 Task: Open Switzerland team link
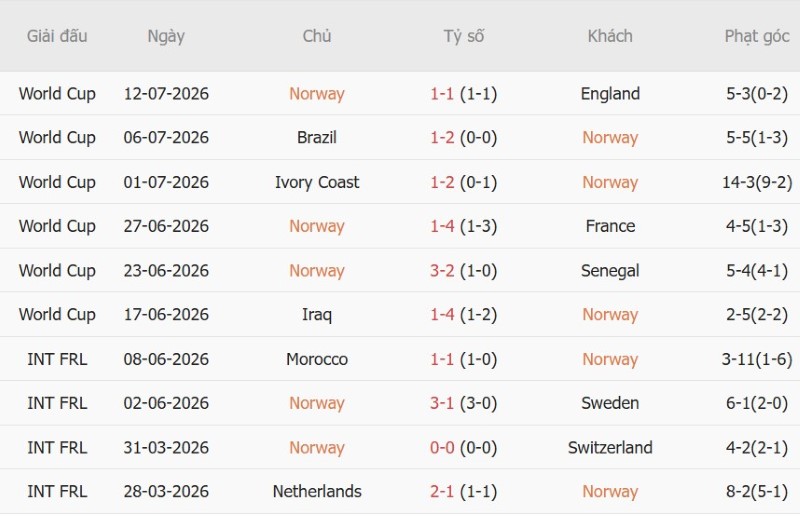pyautogui.click(x=610, y=448)
